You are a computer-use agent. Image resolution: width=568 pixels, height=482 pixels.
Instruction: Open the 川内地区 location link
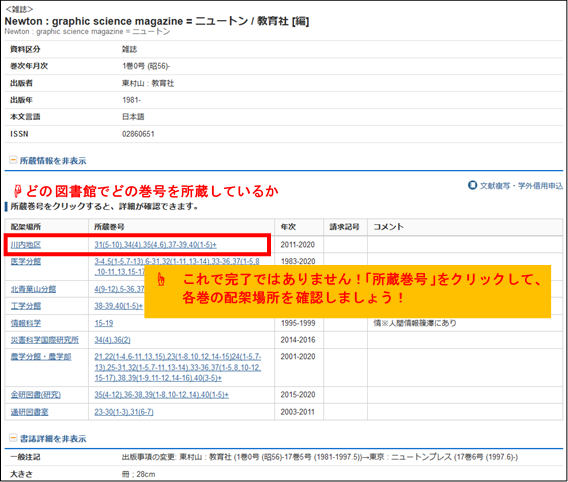26,245
